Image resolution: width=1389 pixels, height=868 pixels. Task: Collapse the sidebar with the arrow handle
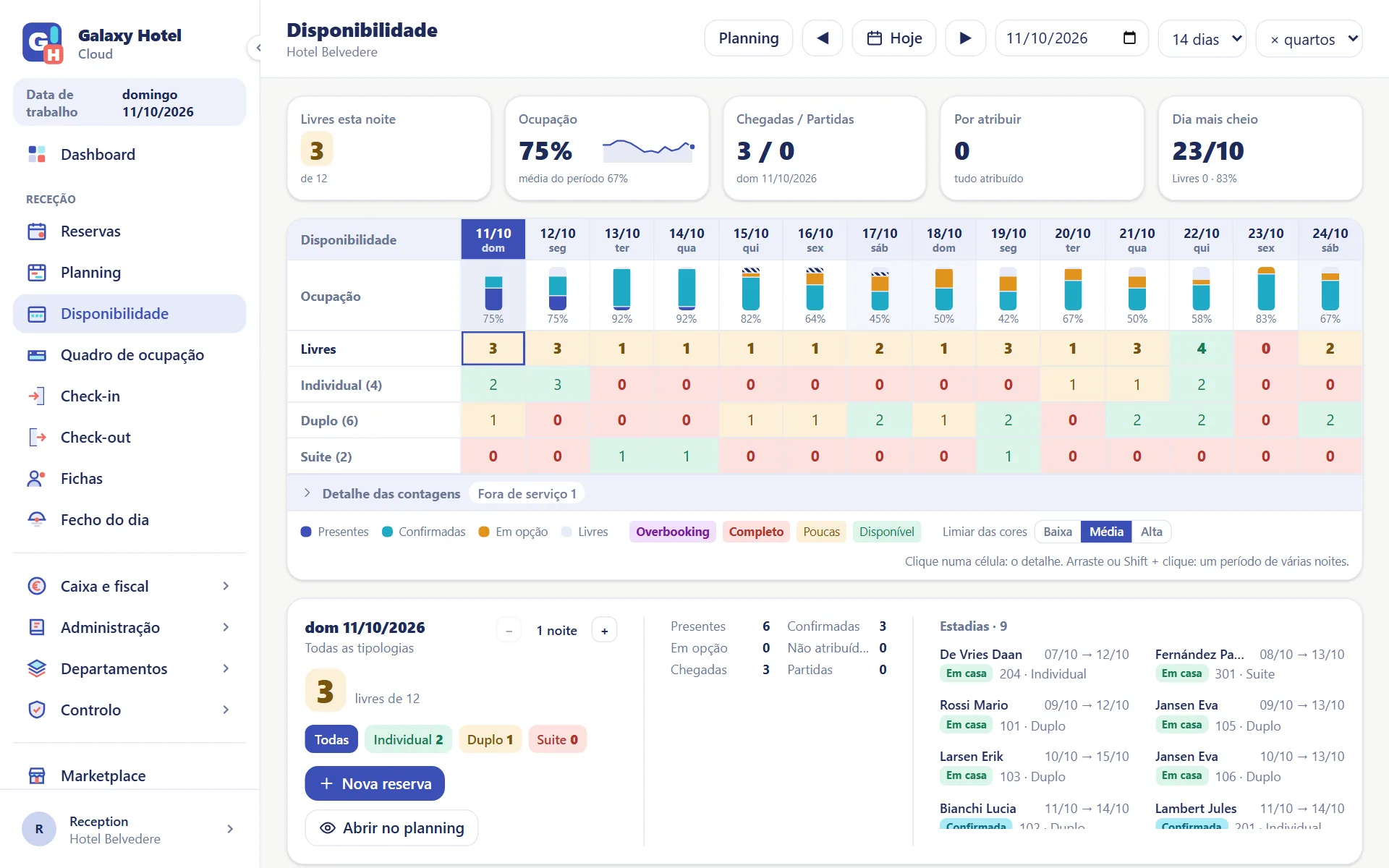point(257,48)
